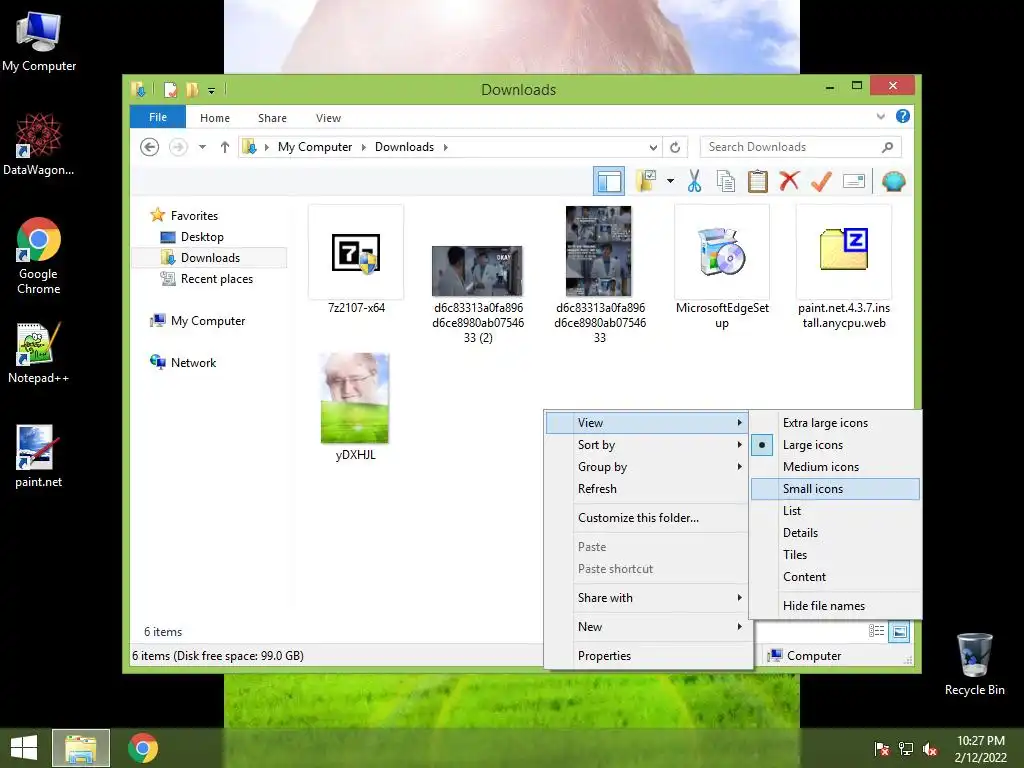Switch to details view status icon
1024x768 pixels.
pos(876,631)
